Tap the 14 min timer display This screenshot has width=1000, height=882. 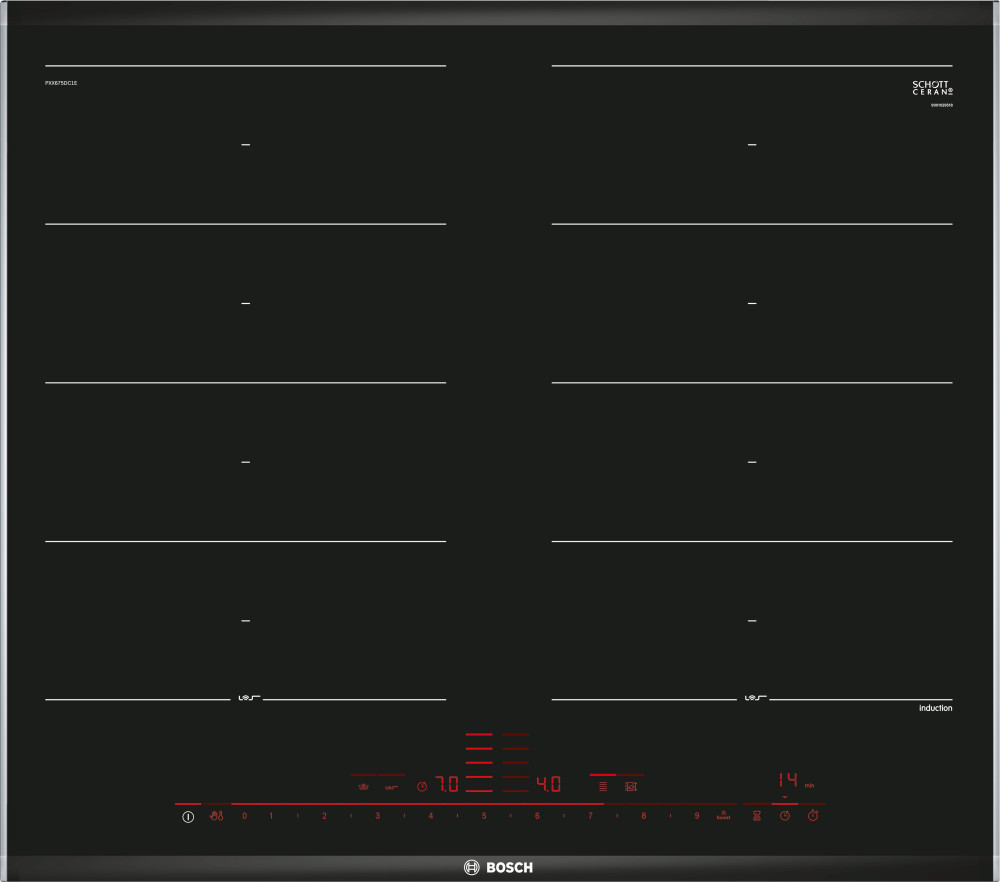(788, 780)
